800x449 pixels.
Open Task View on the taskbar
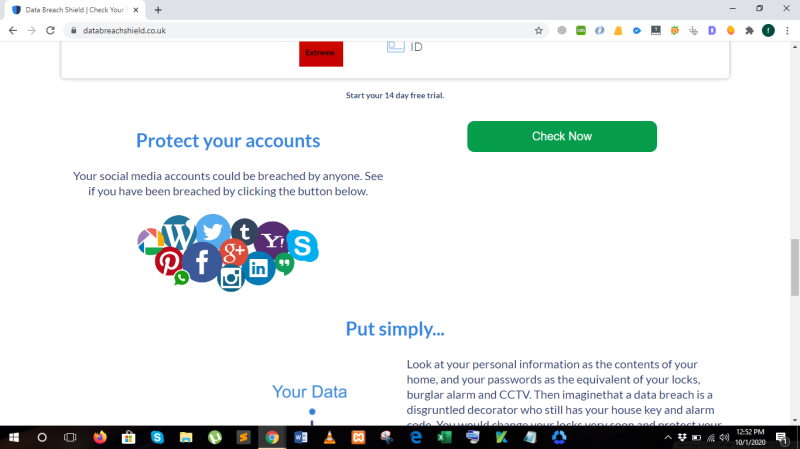point(70,437)
